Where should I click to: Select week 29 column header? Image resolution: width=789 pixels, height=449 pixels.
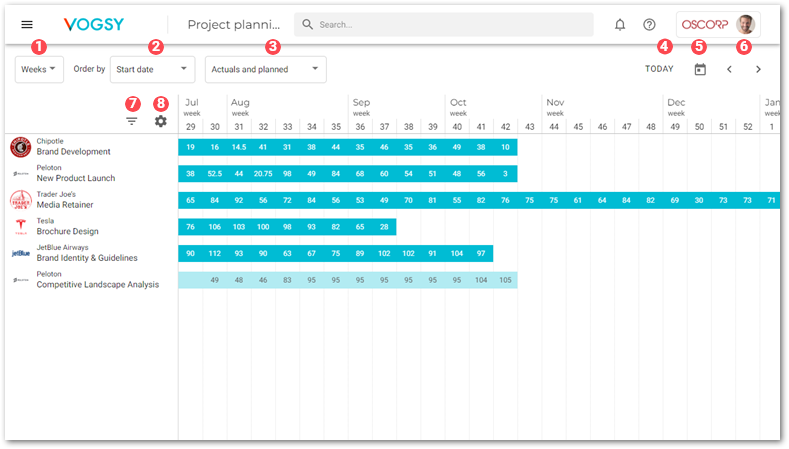click(x=190, y=127)
